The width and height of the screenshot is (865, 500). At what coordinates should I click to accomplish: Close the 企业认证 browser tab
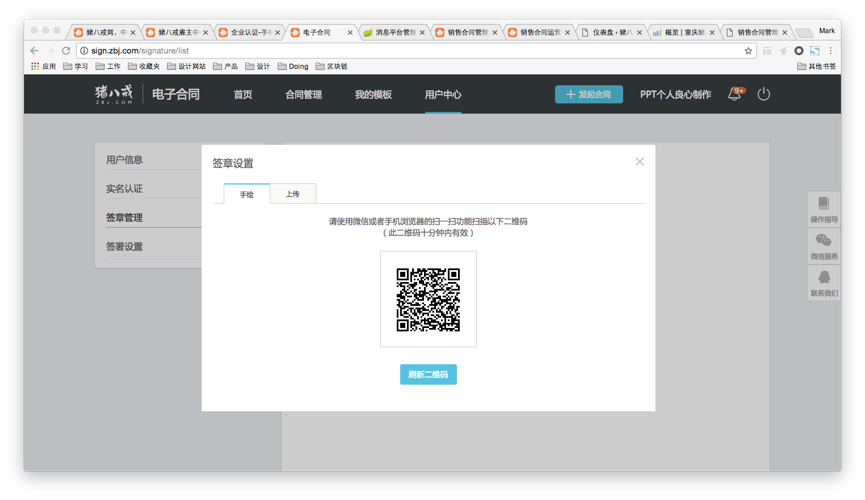coord(277,33)
